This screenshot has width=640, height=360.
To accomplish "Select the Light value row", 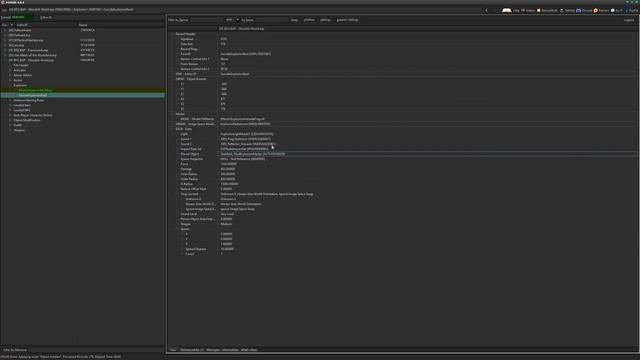I will pos(402,134).
